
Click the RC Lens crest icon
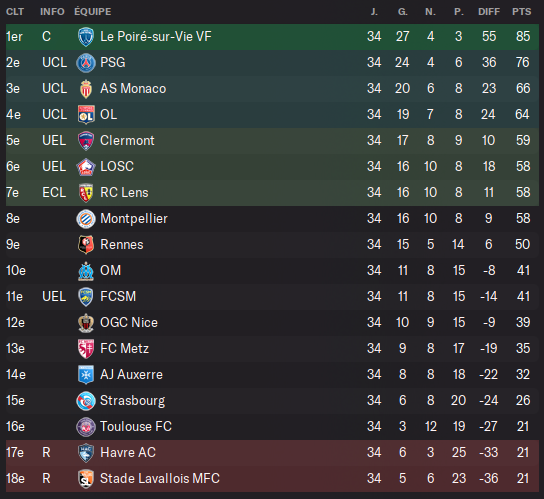point(86,193)
